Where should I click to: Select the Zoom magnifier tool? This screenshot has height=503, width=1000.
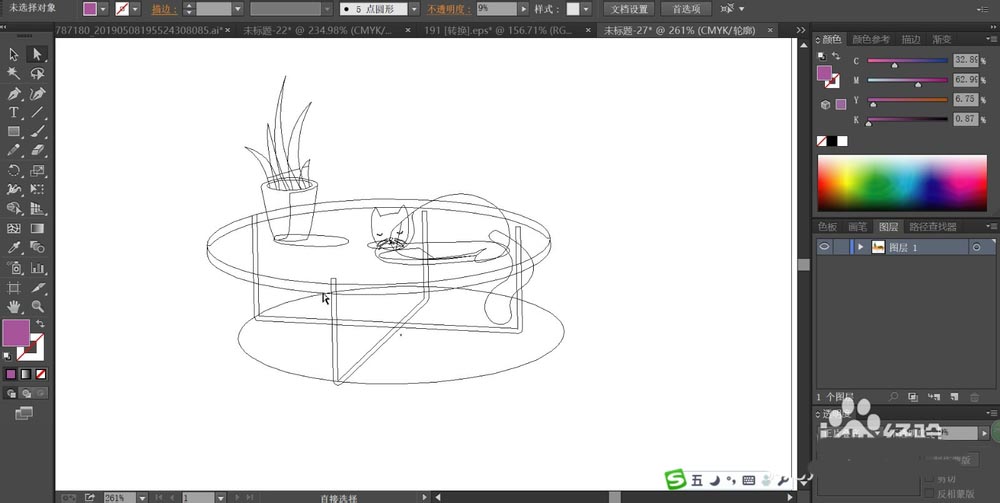coord(37,307)
